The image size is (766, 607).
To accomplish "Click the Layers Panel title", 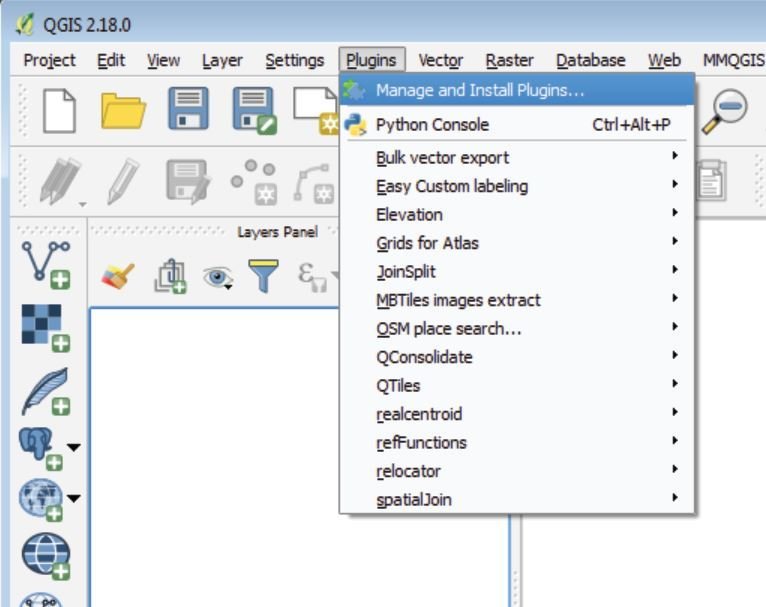I will coord(277,232).
